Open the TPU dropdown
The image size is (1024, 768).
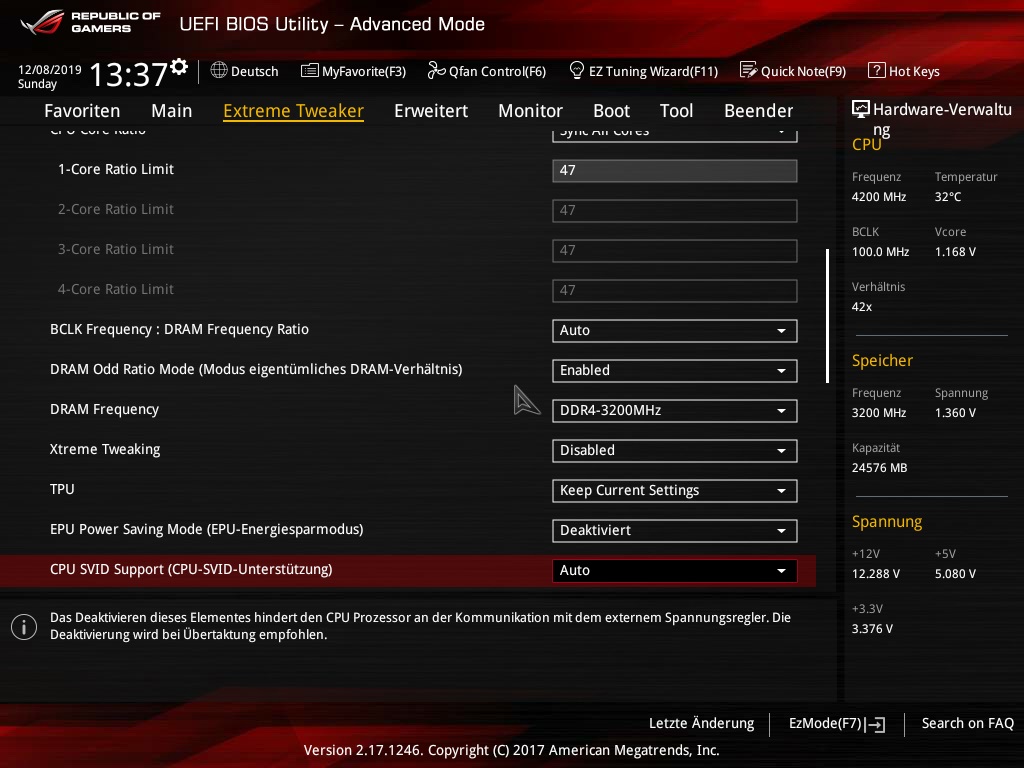pyautogui.click(x=675, y=490)
